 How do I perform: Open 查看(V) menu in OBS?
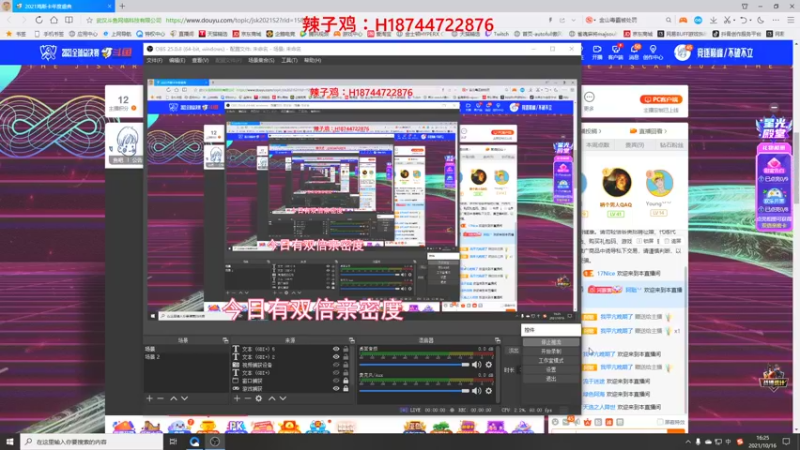click(x=200, y=60)
